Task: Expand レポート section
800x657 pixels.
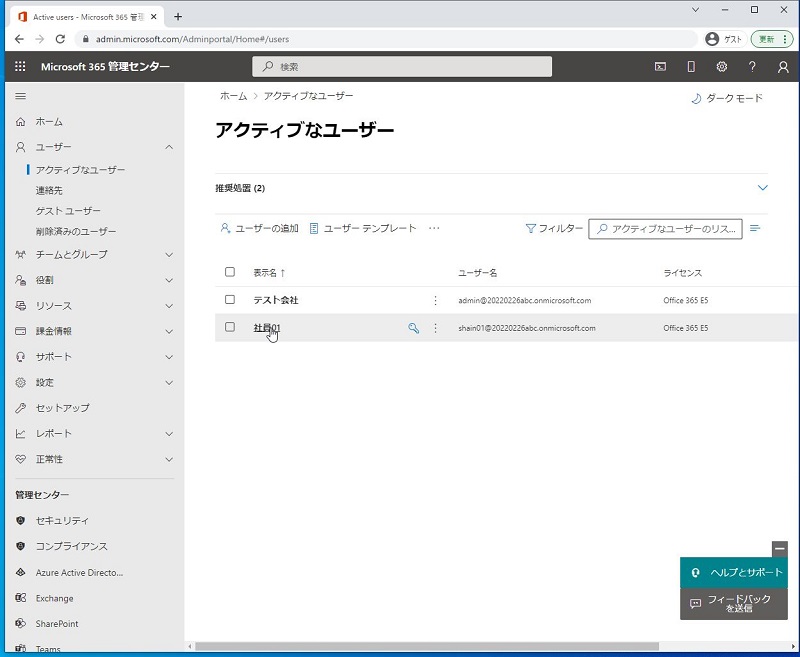Action: (169, 434)
